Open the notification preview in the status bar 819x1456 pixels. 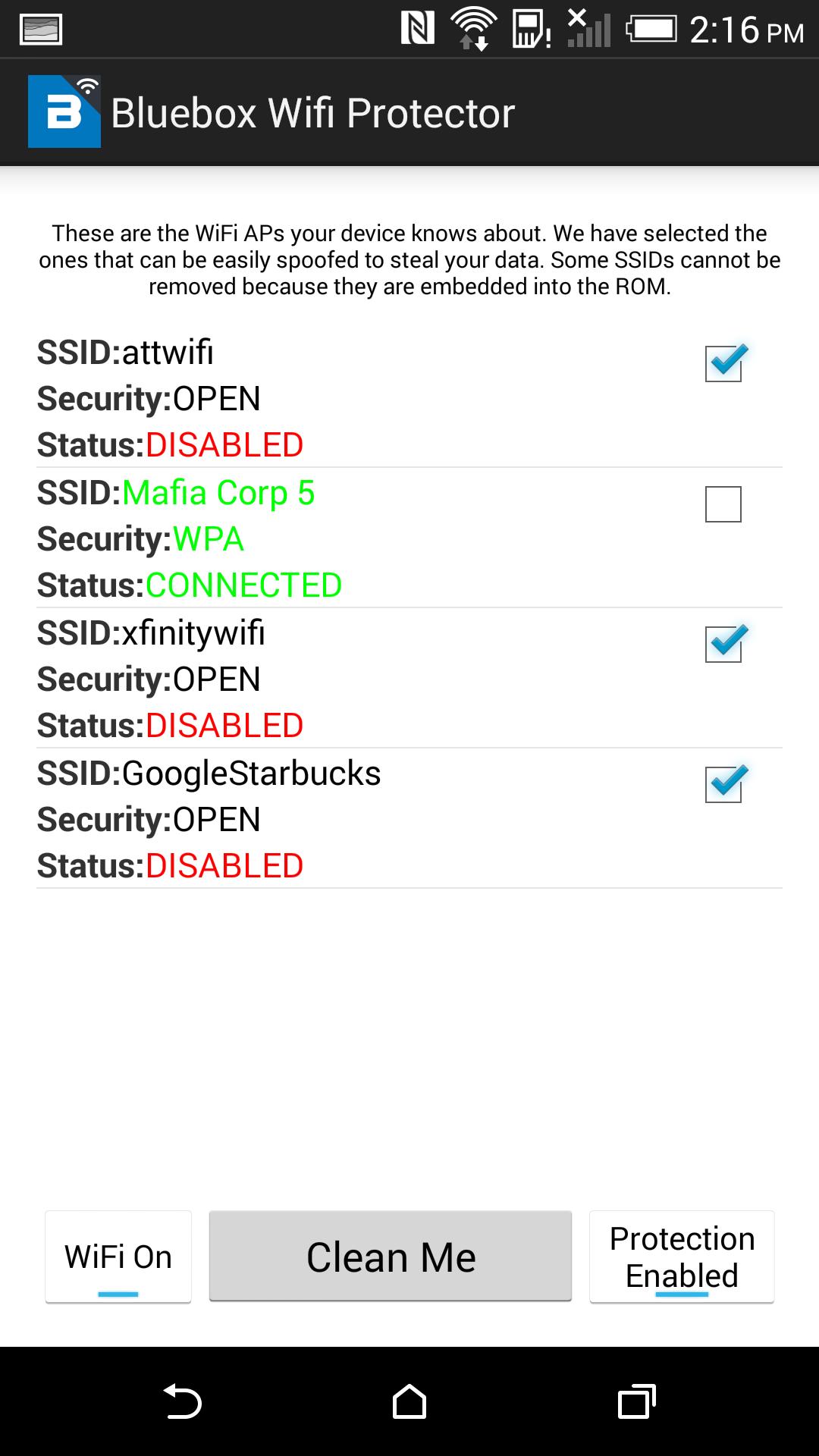(42, 30)
